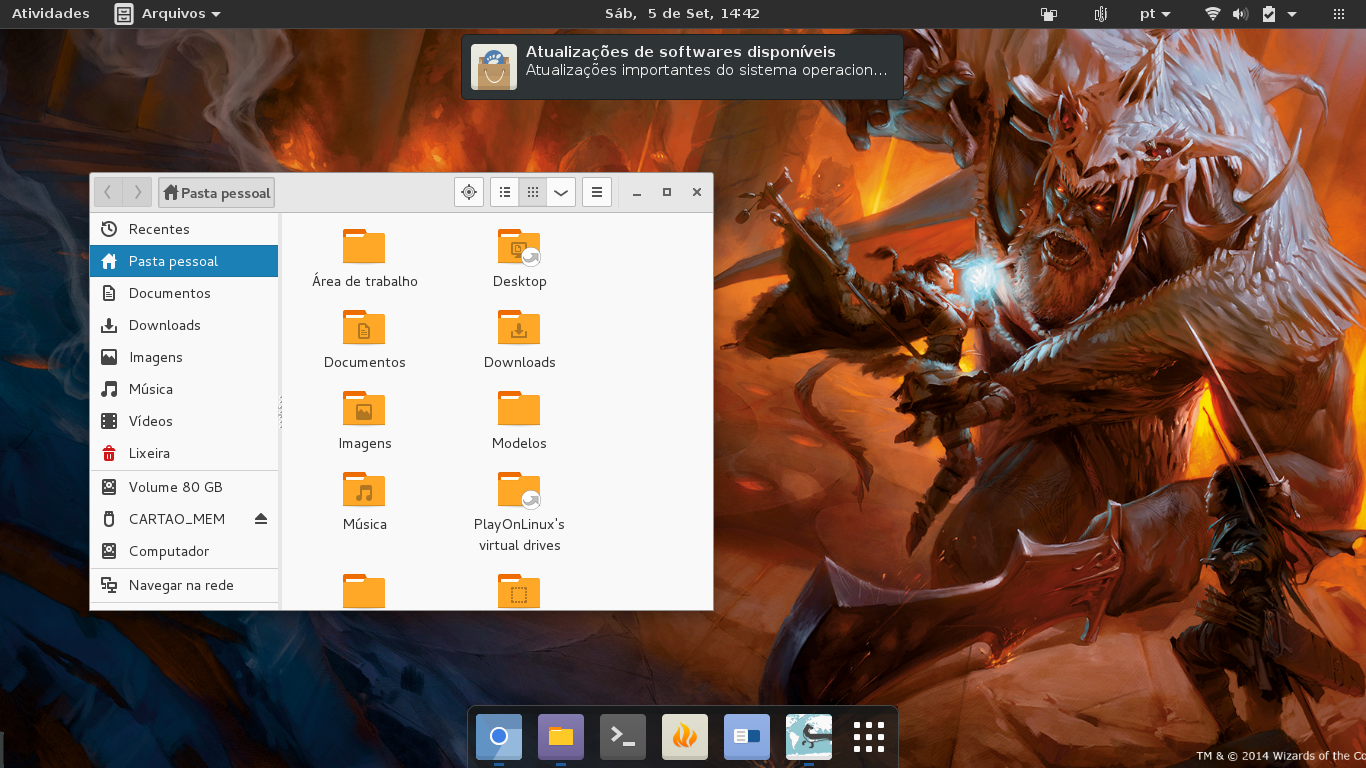Open Vídeos in the sidebar
Image resolution: width=1366 pixels, height=768 pixels.
click(184, 421)
